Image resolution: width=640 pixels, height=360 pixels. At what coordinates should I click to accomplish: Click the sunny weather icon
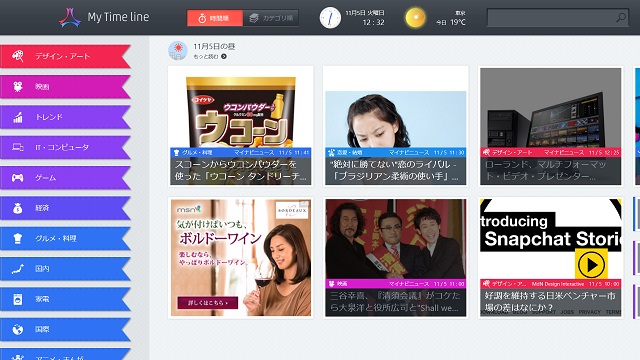click(415, 18)
